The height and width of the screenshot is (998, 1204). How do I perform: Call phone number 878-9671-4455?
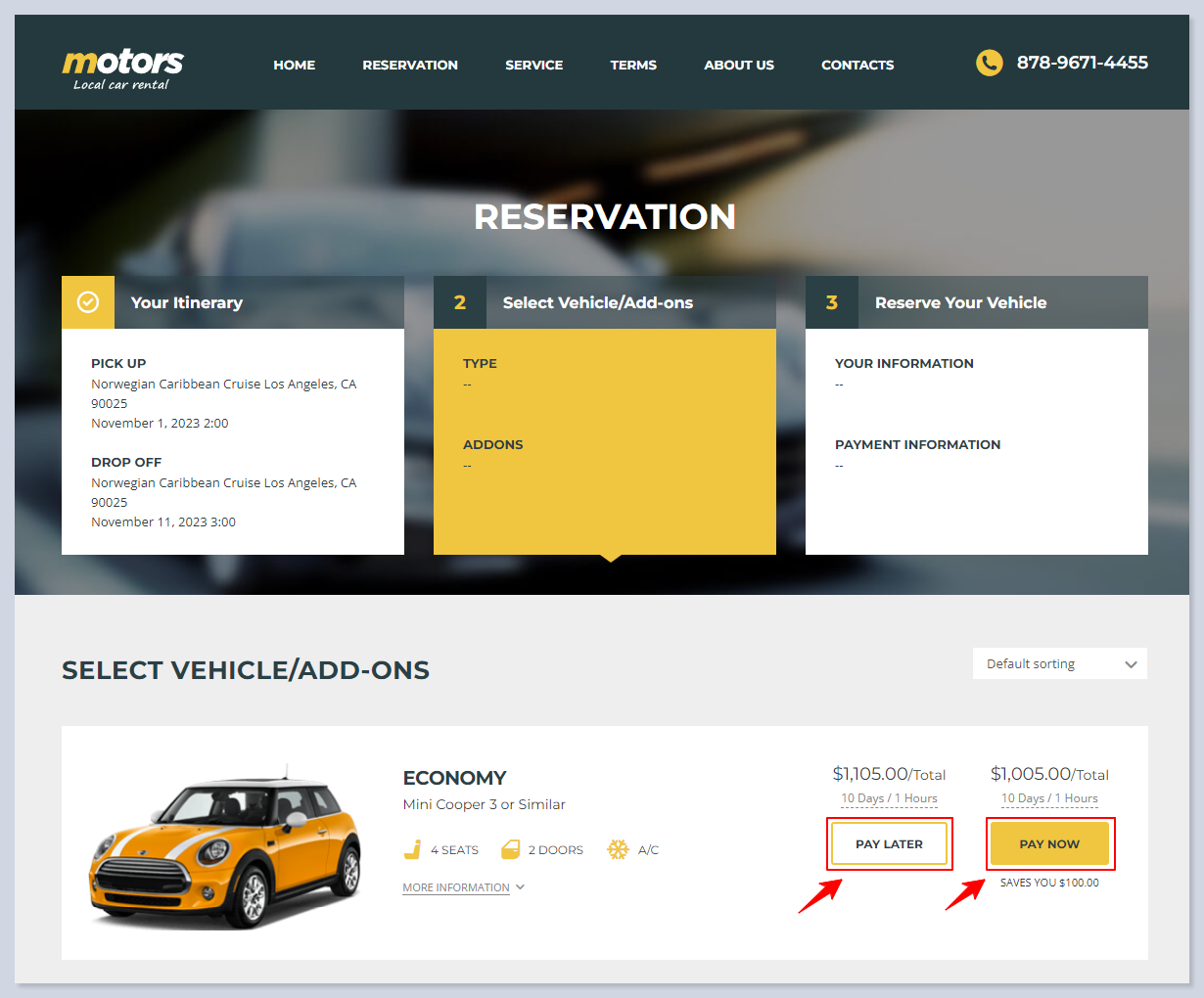(x=1082, y=63)
